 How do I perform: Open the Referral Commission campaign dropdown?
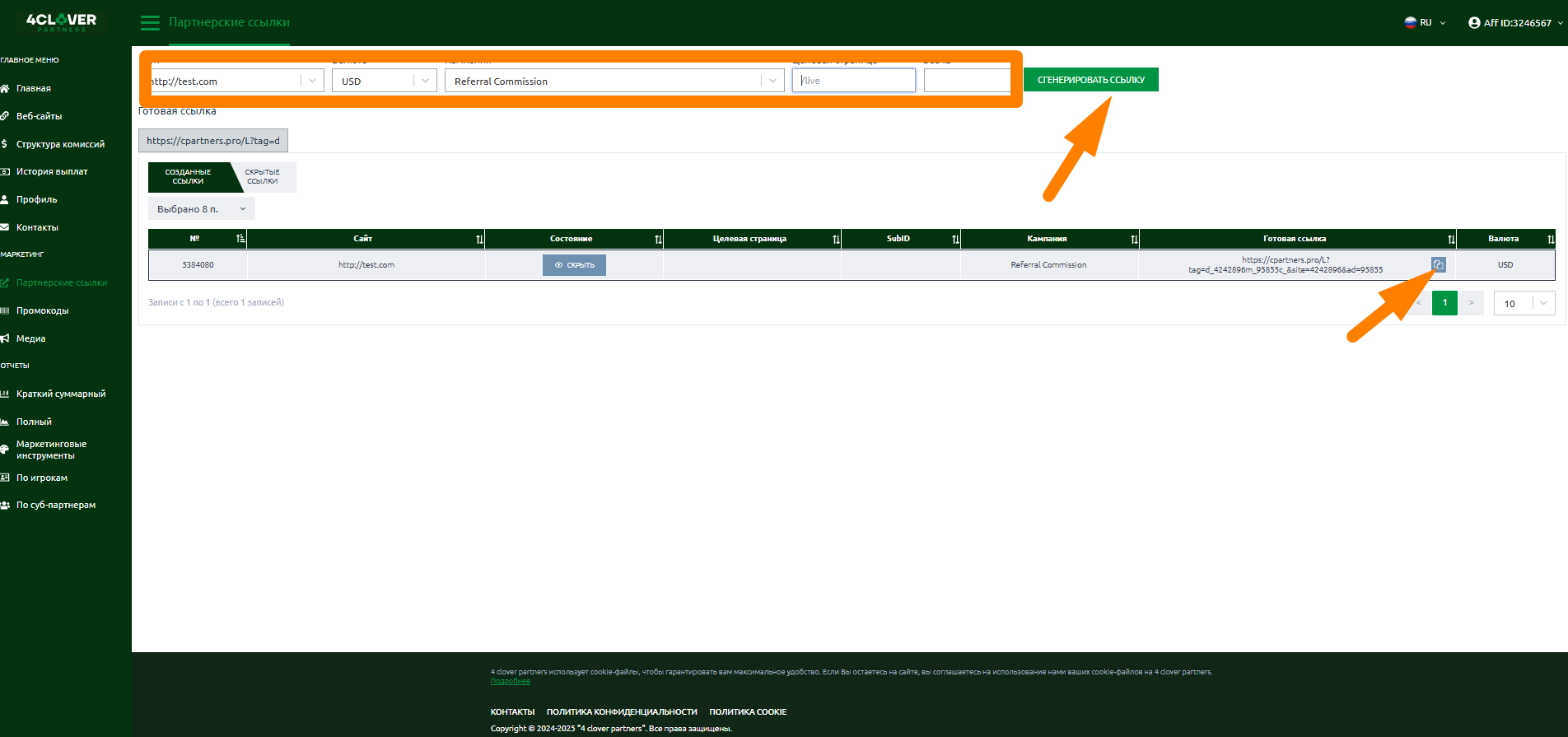tap(614, 81)
